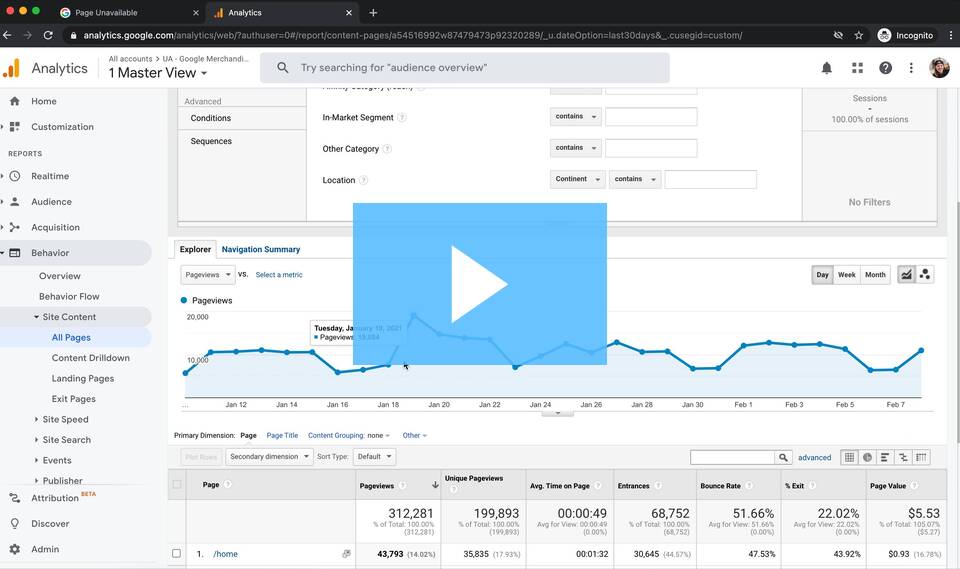Open the Other dimension dropdown
Image resolution: width=960 pixels, height=569 pixels.
pos(414,435)
